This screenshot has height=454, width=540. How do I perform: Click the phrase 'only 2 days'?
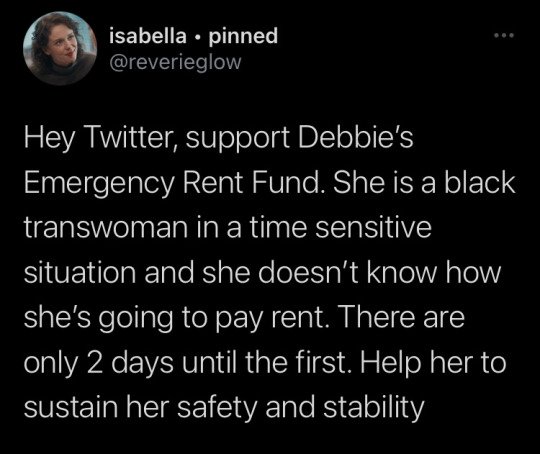[x=98, y=363]
